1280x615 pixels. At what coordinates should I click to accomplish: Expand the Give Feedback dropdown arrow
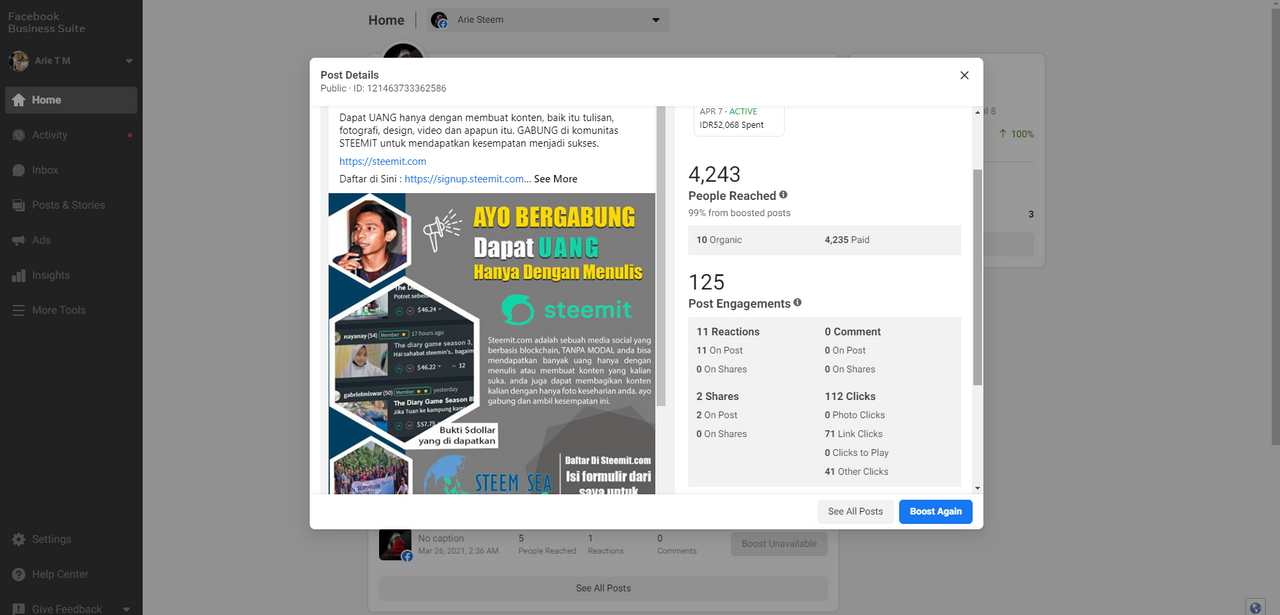pyautogui.click(x=126, y=609)
